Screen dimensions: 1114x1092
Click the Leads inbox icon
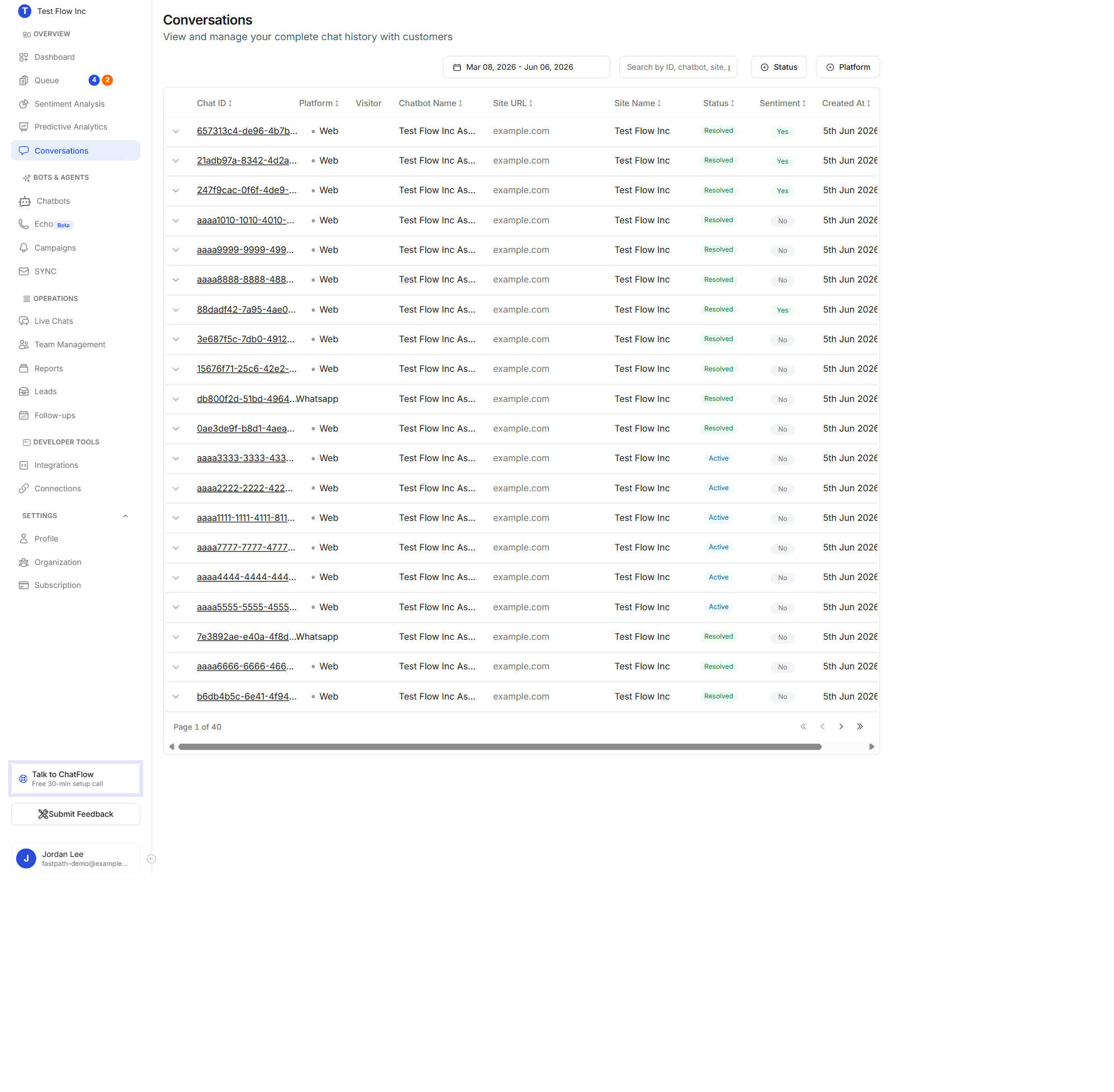[x=23, y=393]
